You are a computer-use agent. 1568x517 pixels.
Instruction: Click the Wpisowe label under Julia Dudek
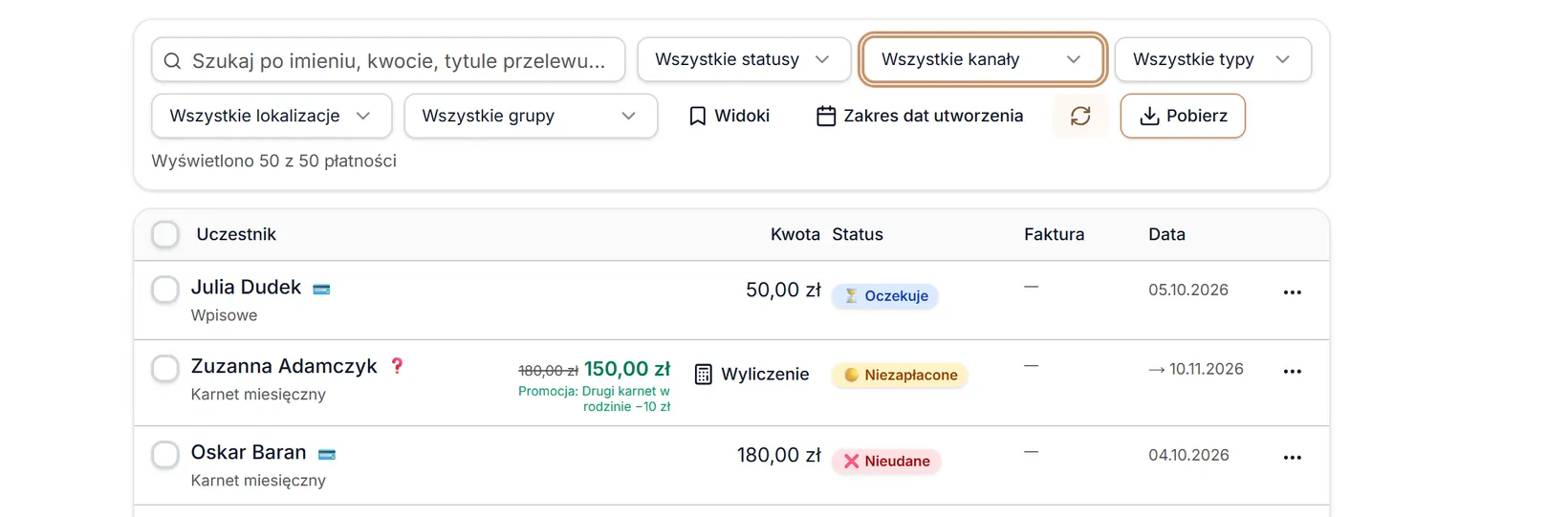coord(224,315)
